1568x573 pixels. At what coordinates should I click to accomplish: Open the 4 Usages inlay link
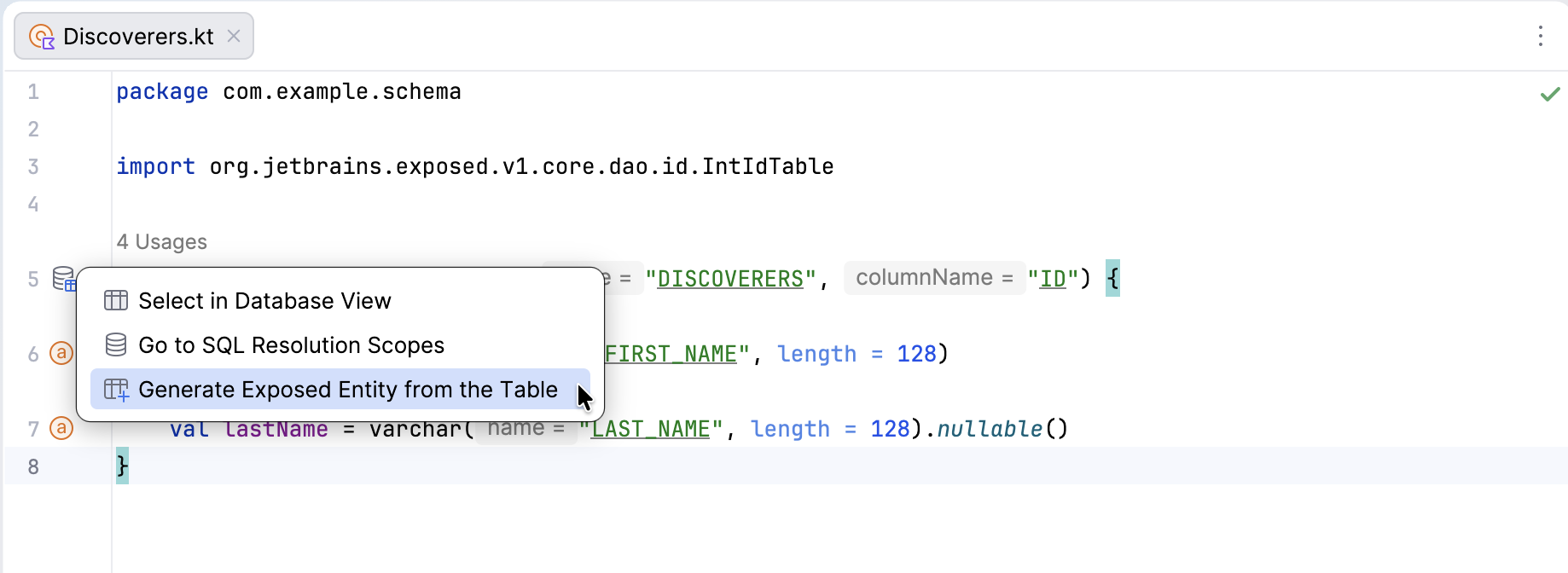[162, 242]
